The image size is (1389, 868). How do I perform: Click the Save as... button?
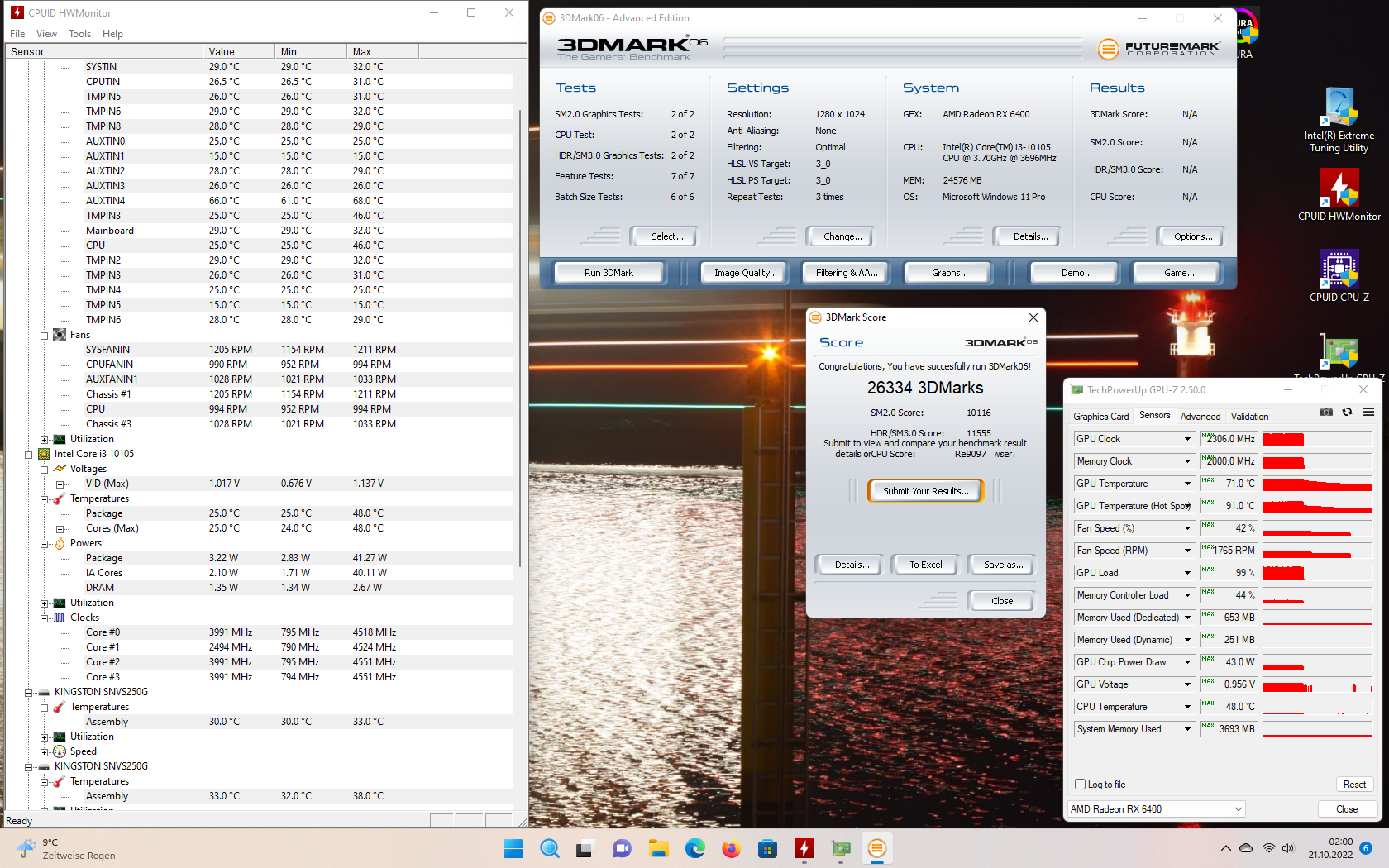tap(1003, 565)
